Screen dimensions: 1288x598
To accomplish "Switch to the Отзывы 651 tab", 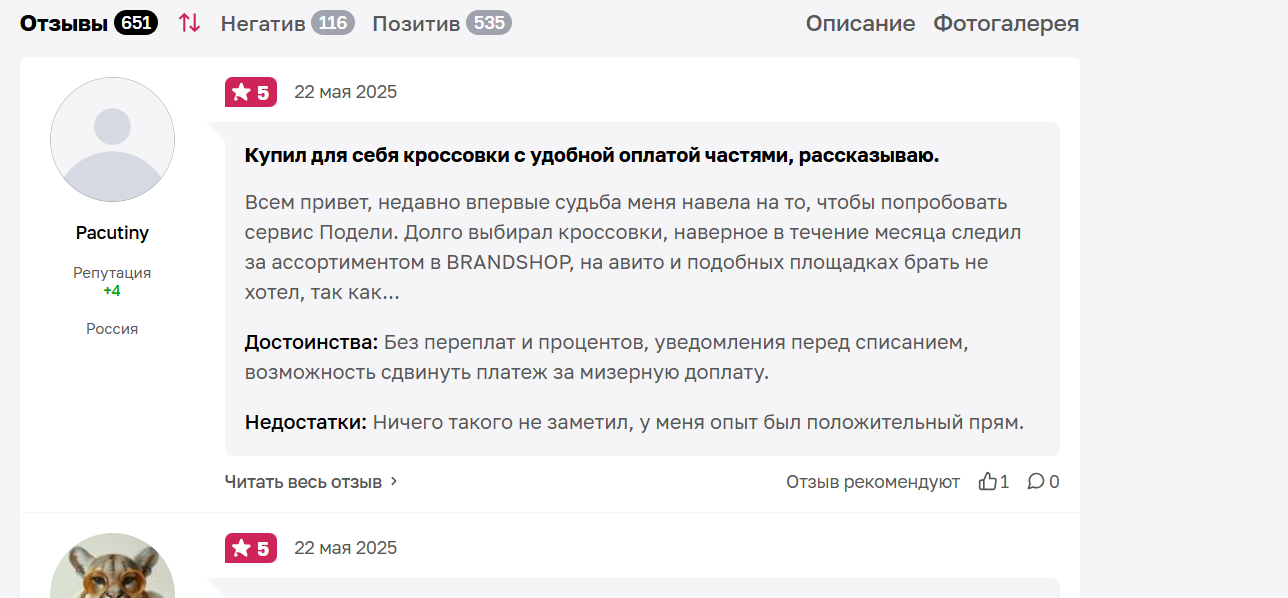I will [x=89, y=23].
